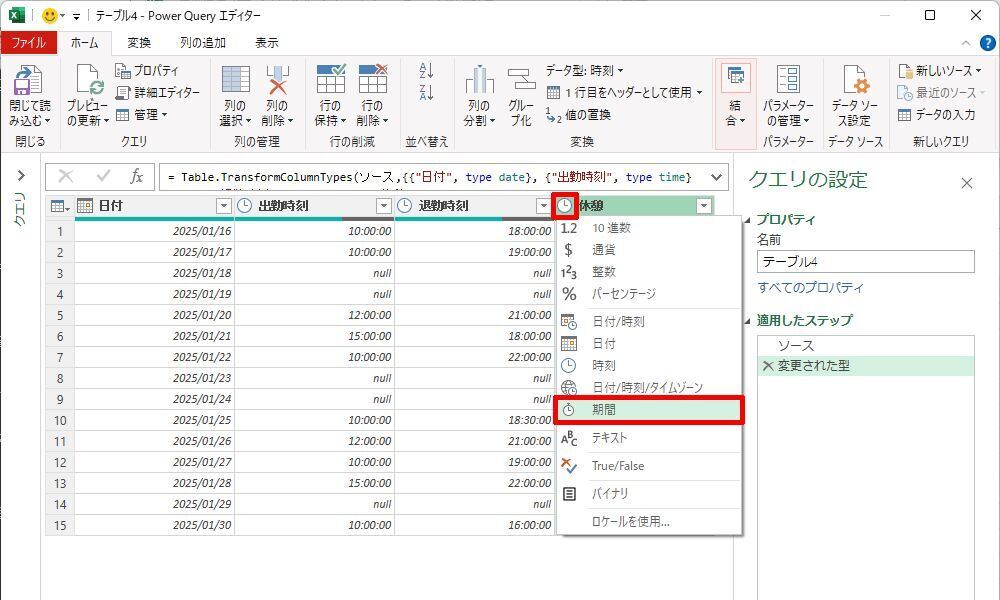Click the 行の削除 (Remove Rows) icon
The image size is (1000, 600).
coord(371,82)
